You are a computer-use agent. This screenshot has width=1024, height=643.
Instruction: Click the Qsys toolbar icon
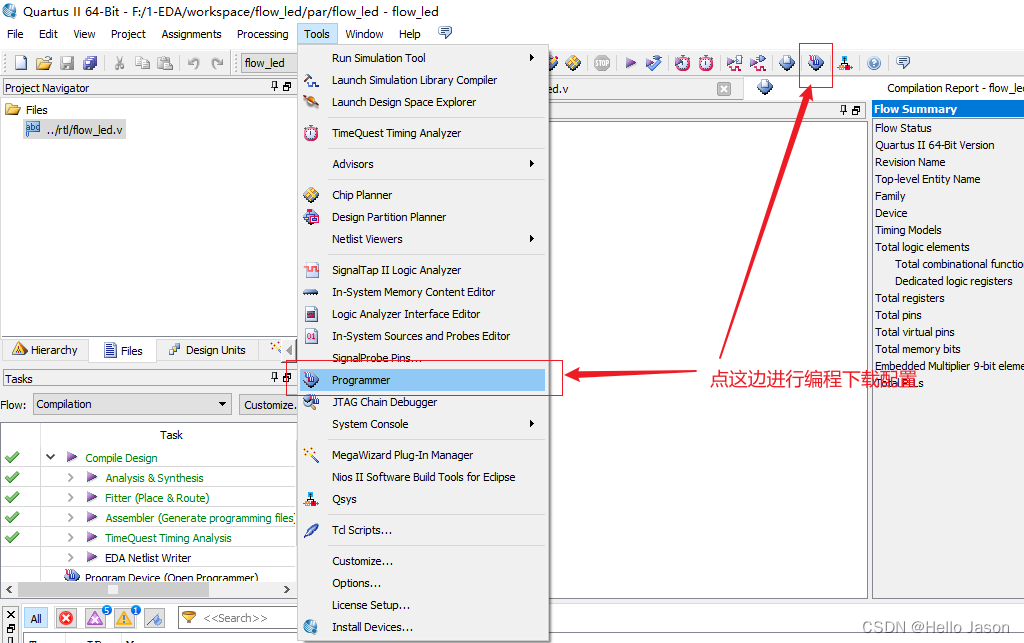click(845, 63)
